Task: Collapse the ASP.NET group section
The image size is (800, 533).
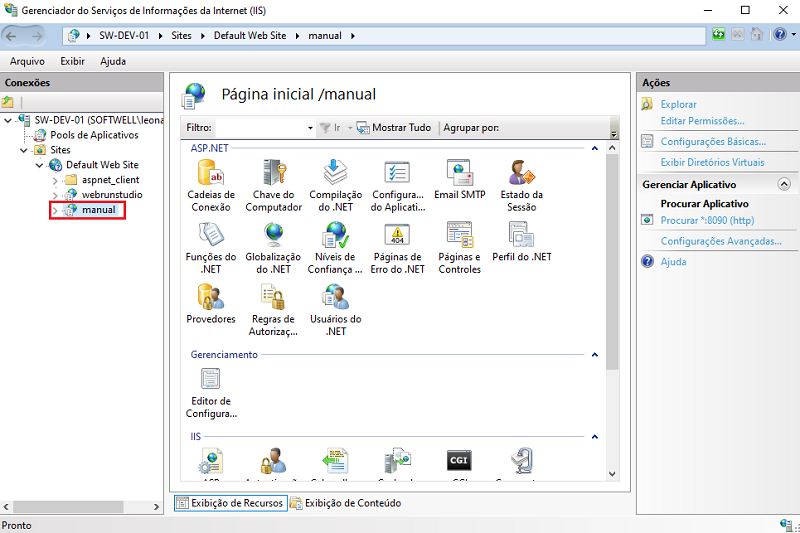Action: (x=595, y=148)
